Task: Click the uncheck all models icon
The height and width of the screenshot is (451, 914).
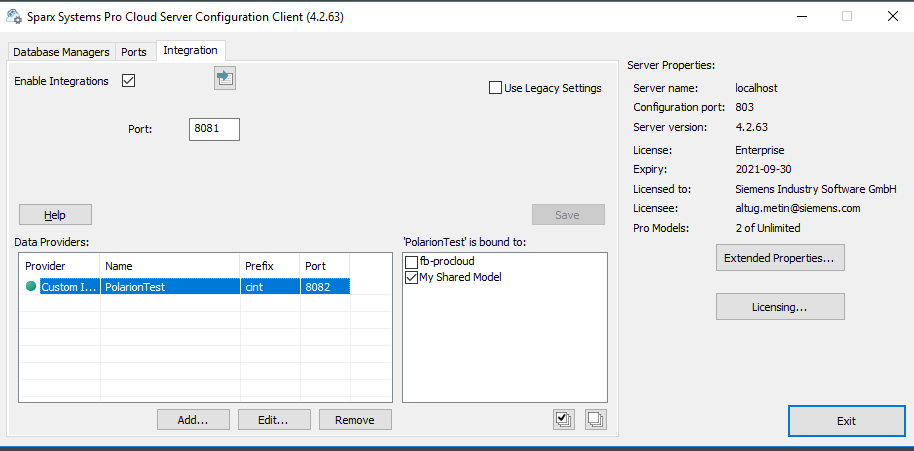Action: tap(596, 420)
